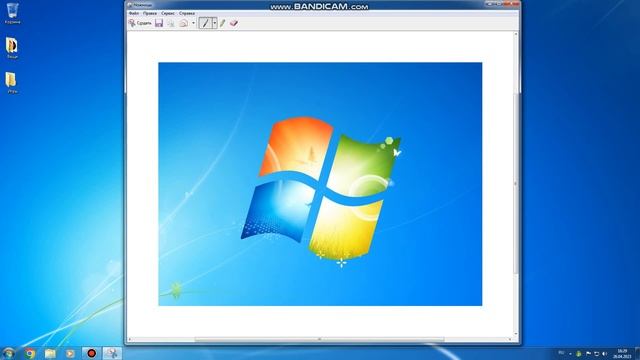
Task: Click the Show desktop button at taskbar end
Action: pos(637,353)
